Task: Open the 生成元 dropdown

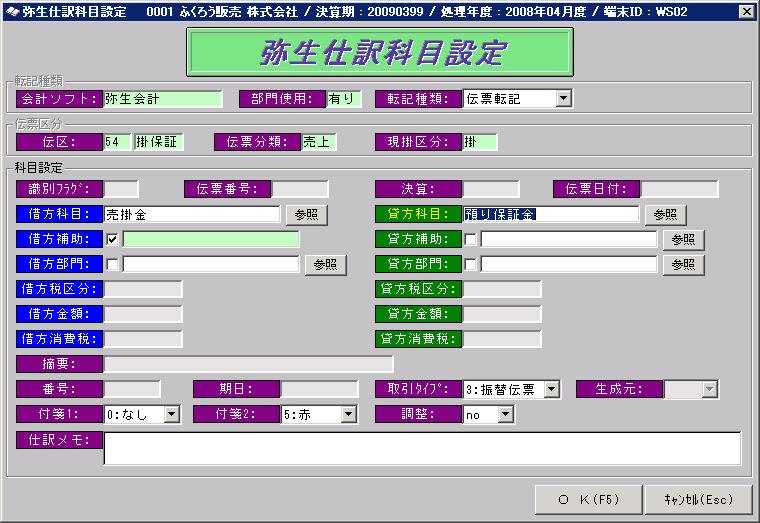Action: (x=710, y=389)
